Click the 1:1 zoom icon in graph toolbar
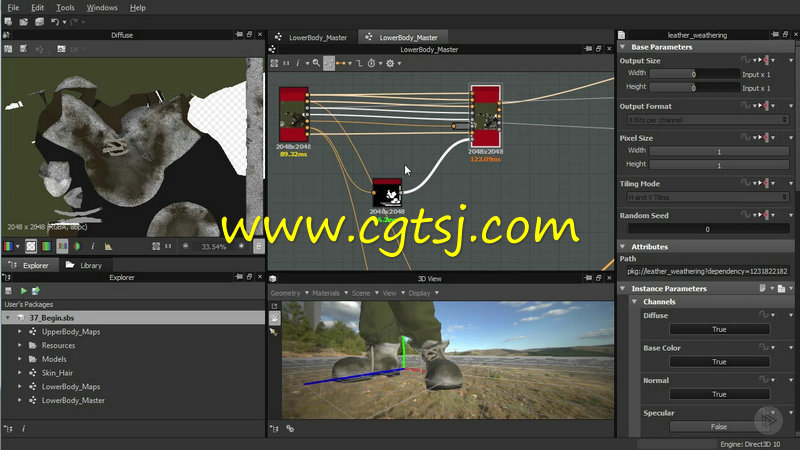Screen dimensions: 800x450 286,63
